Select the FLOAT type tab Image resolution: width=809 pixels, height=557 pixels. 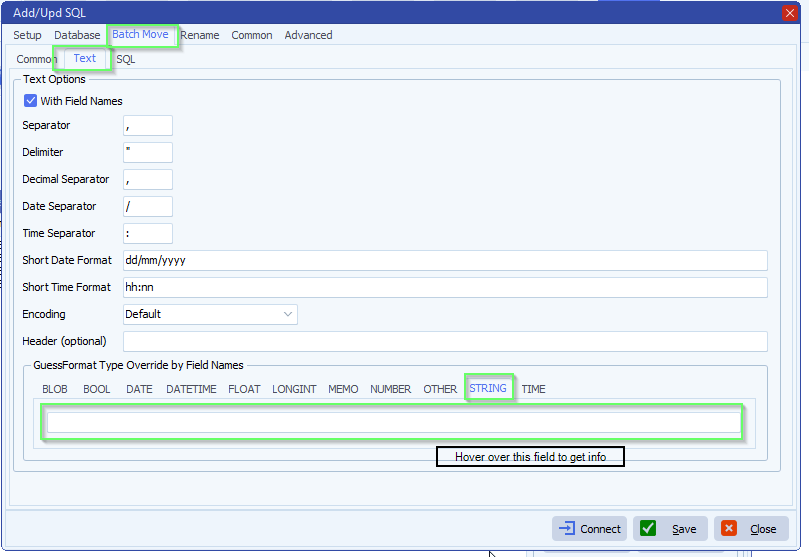(x=244, y=389)
